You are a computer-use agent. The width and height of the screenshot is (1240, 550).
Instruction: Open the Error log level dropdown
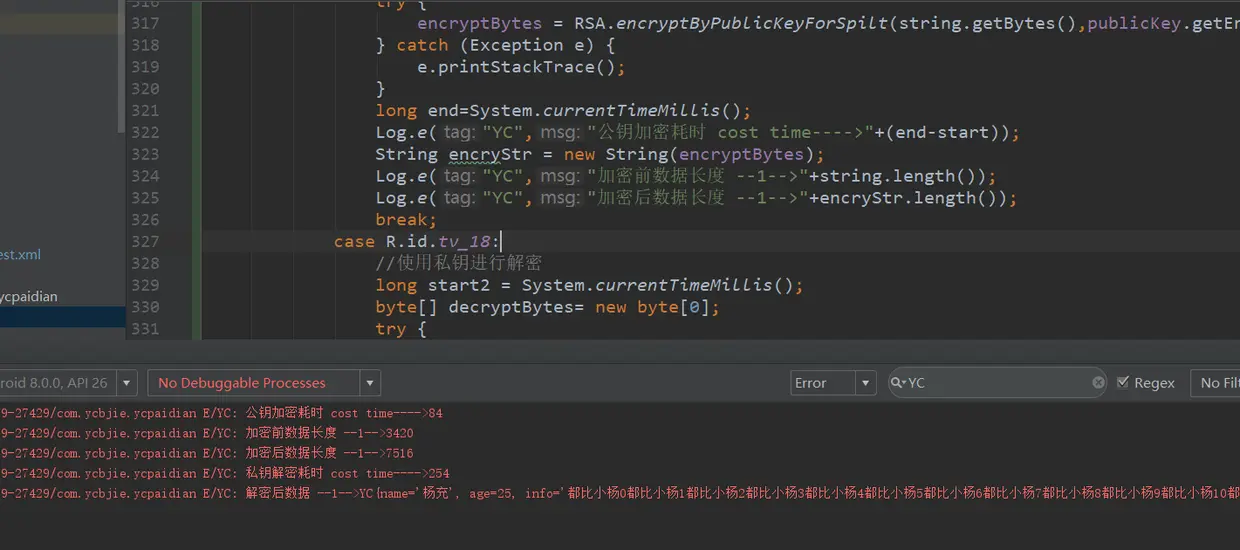(832, 383)
